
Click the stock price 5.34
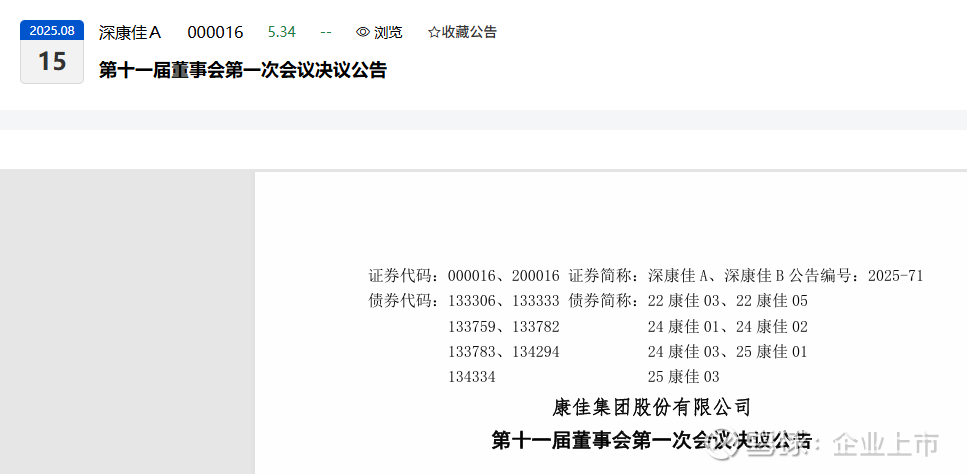coord(282,32)
